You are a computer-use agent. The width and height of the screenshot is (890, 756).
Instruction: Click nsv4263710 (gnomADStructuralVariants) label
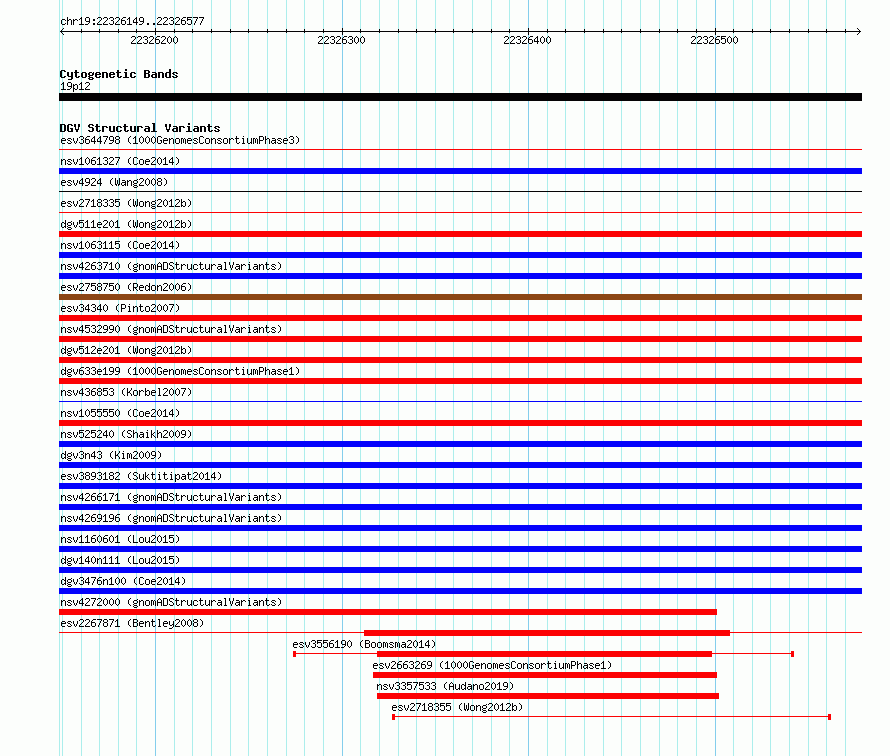171,266
